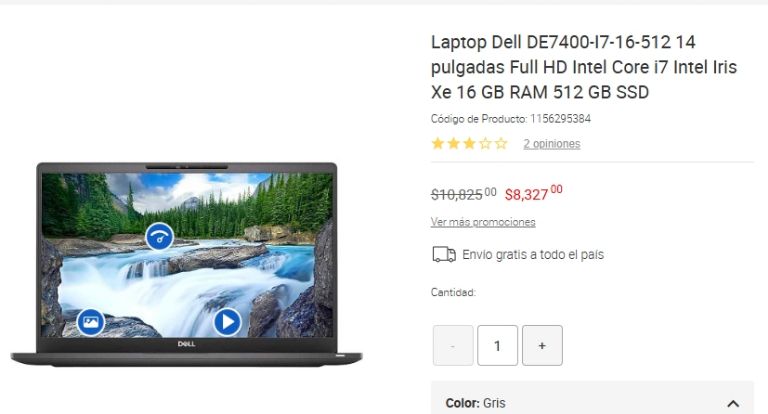
Task: Focus the quantity input showing 1
Action: 498,345
